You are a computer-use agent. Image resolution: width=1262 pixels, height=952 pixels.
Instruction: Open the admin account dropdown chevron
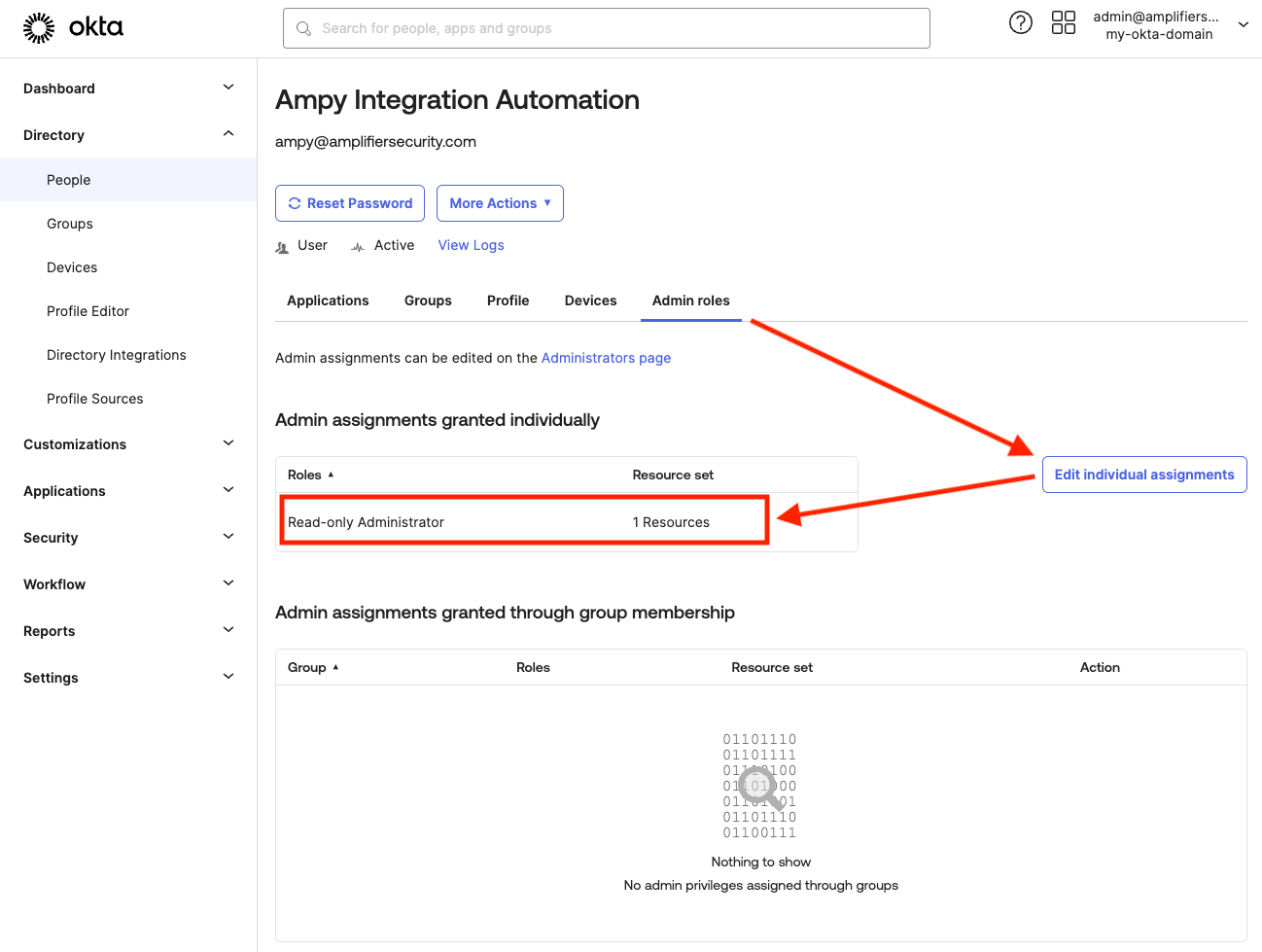click(x=1244, y=25)
